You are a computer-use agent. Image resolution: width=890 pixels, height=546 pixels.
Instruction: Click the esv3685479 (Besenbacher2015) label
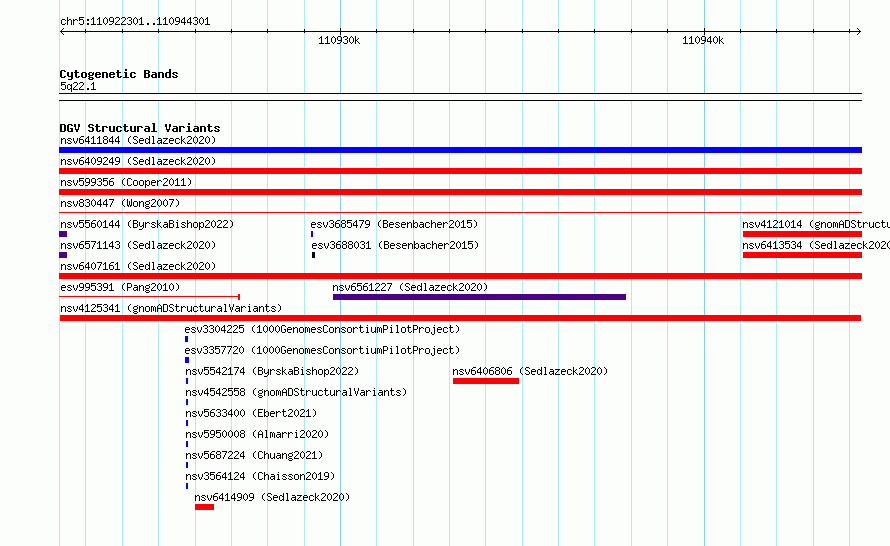pyautogui.click(x=394, y=224)
